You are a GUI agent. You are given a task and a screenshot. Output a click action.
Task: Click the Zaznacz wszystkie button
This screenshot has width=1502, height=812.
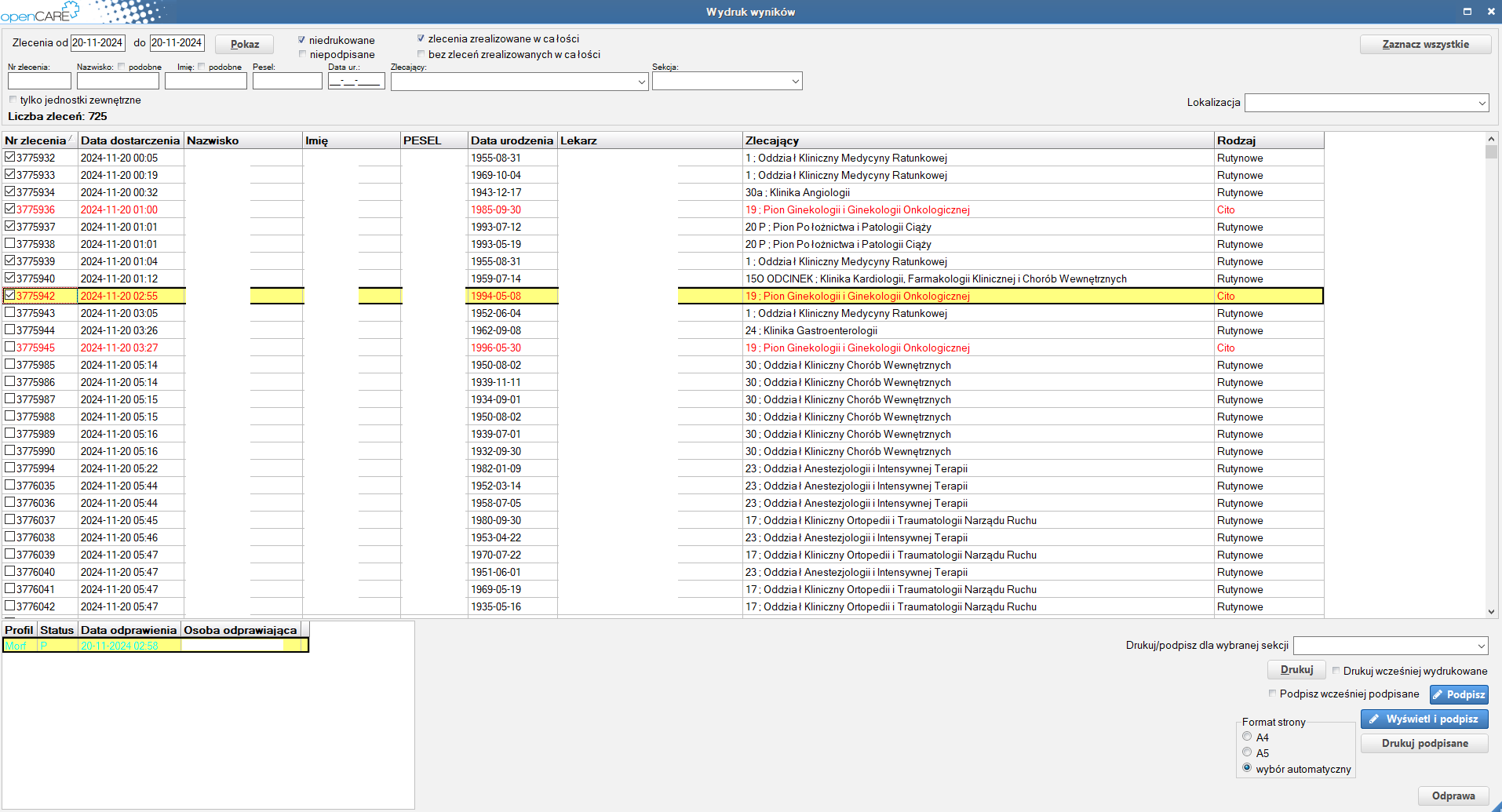pyautogui.click(x=1424, y=45)
